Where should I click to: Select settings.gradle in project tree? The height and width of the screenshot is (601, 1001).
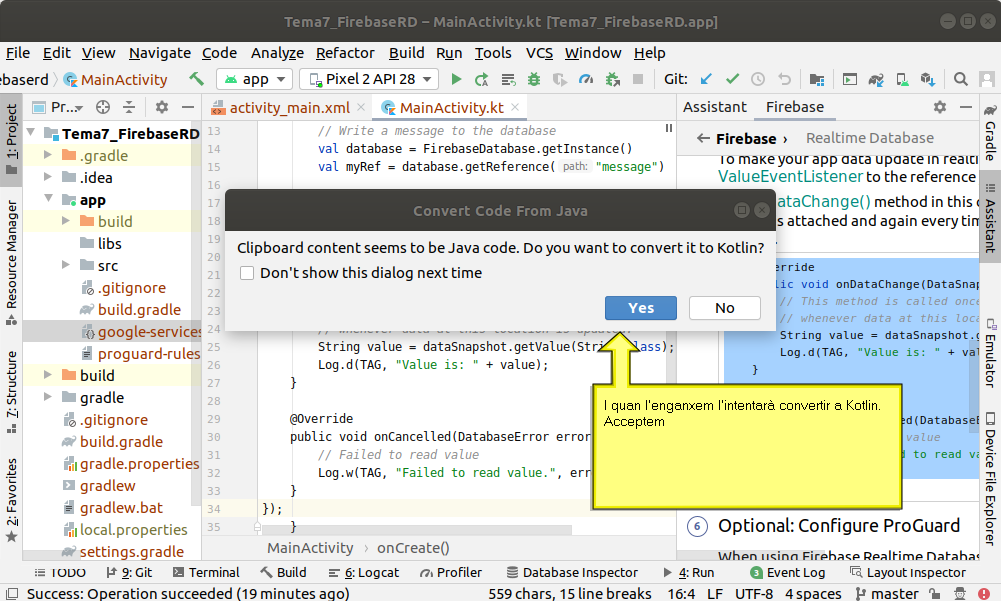pyautogui.click(x=123, y=551)
